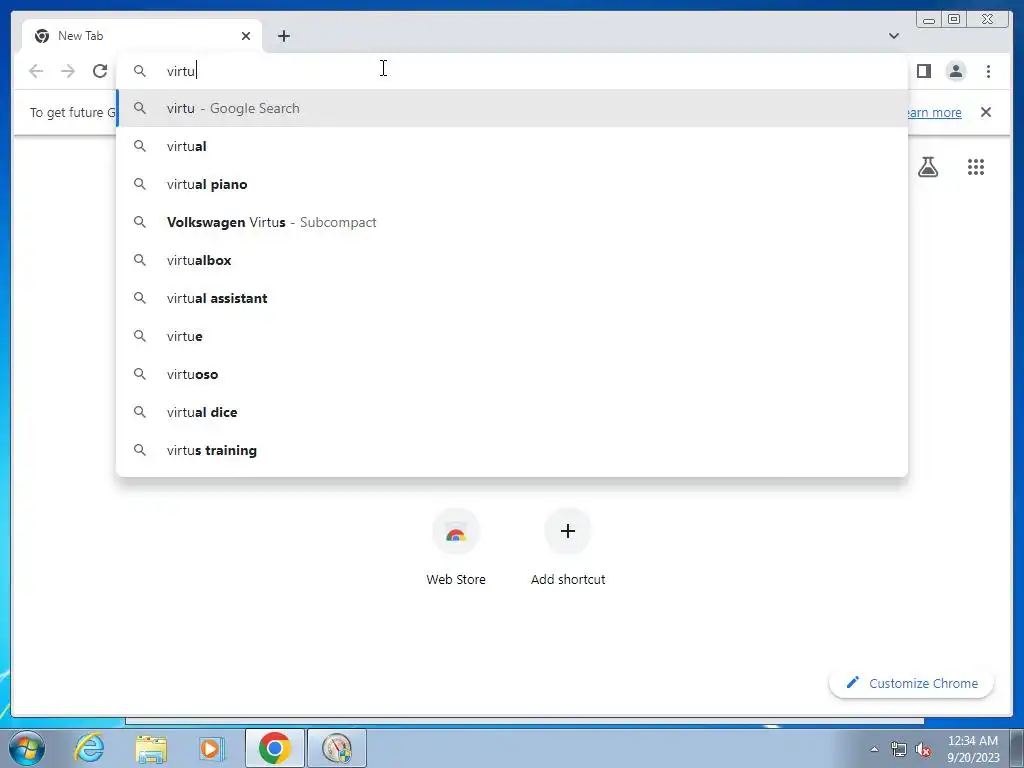Choose the 'virtuoso' suggestion
Image resolution: width=1024 pixels, height=768 pixels.
(512, 374)
